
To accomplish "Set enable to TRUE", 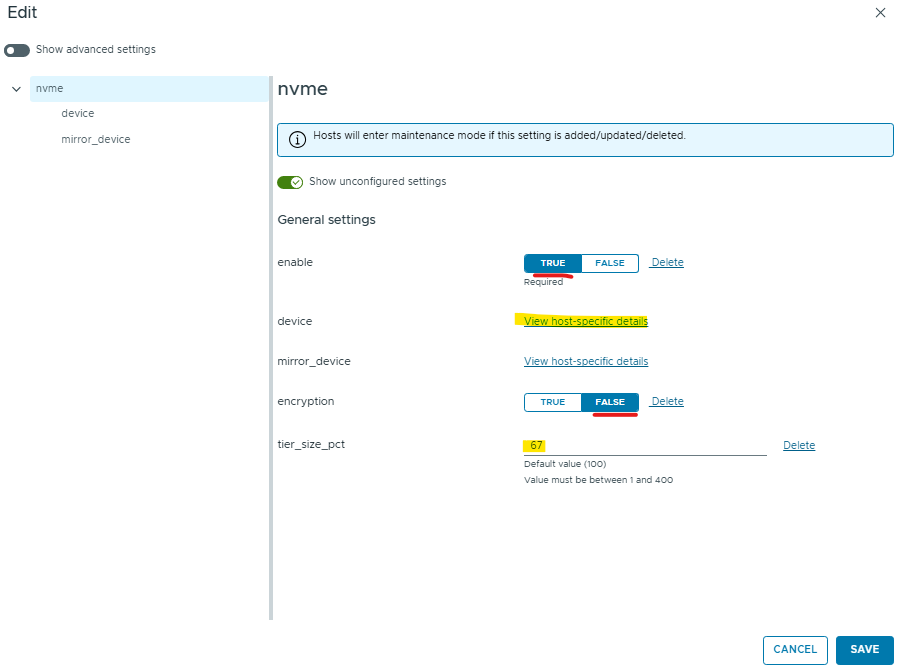I will (x=553, y=263).
